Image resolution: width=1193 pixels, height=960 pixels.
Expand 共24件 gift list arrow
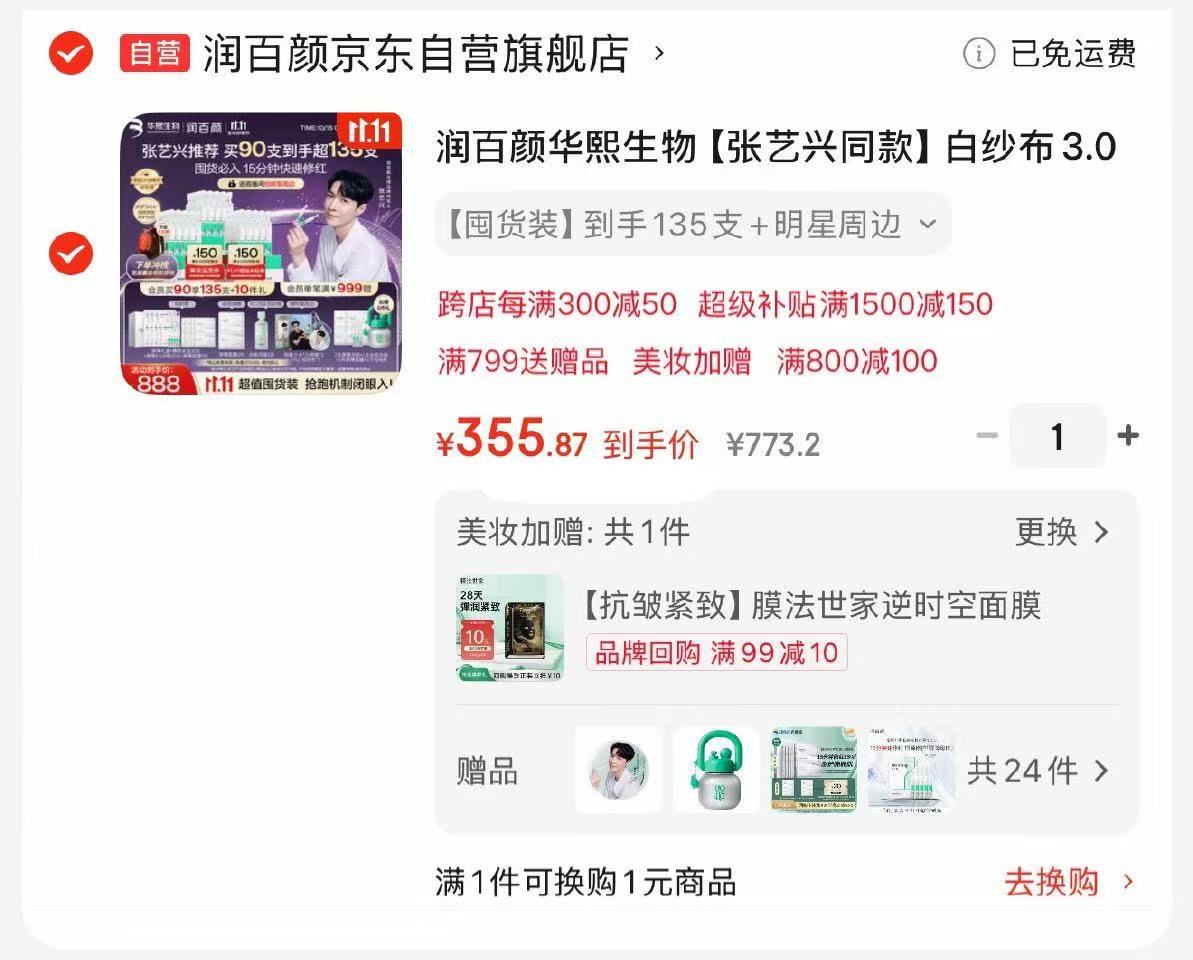(x=1101, y=771)
